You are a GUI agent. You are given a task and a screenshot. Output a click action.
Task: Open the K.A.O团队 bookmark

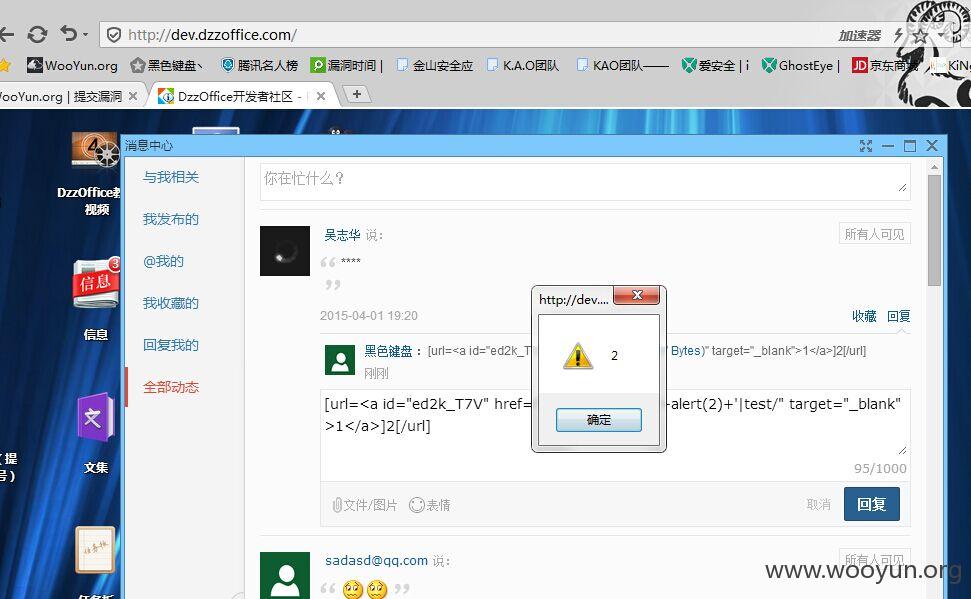523,65
